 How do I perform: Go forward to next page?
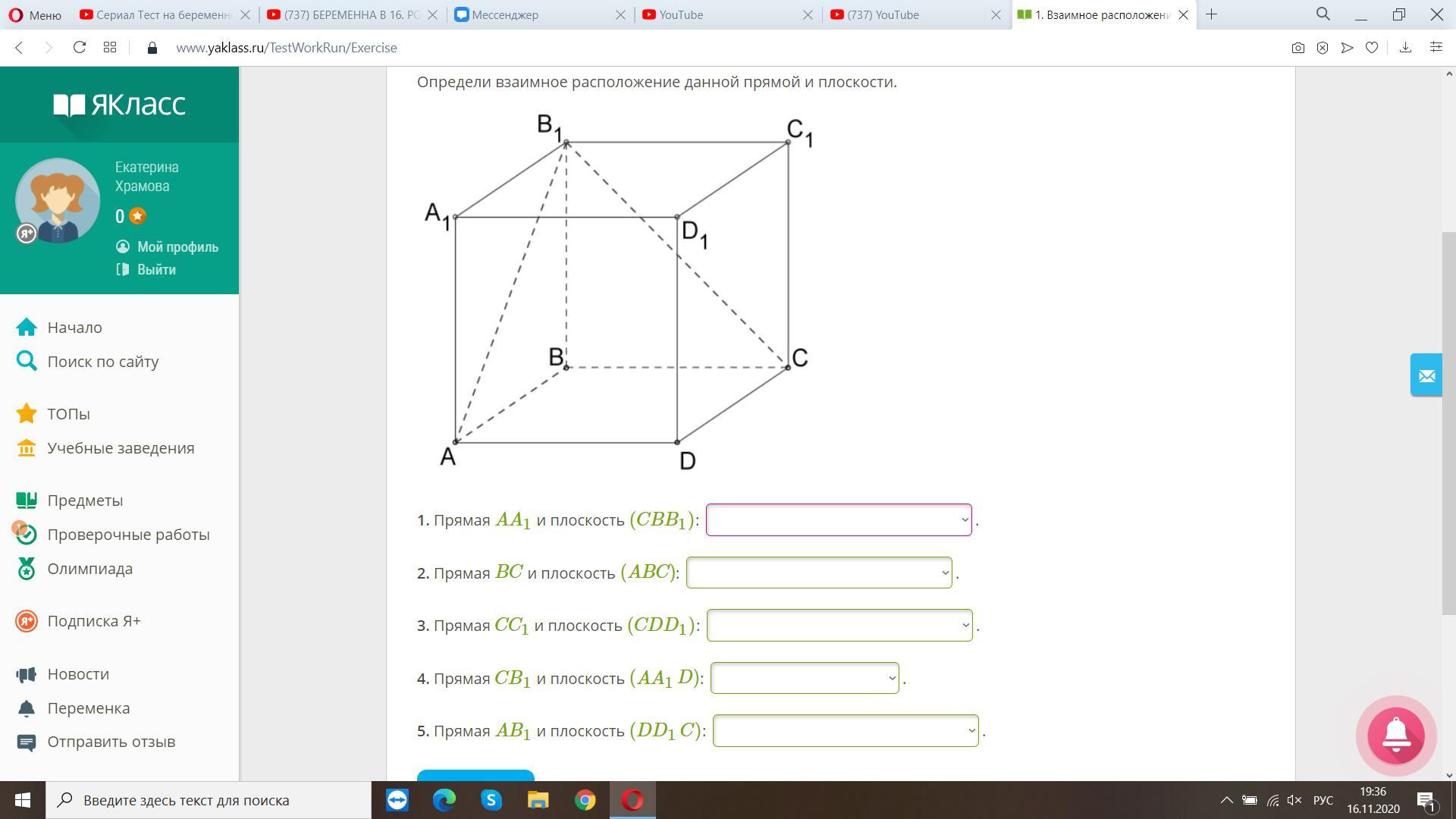pos(49,48)
